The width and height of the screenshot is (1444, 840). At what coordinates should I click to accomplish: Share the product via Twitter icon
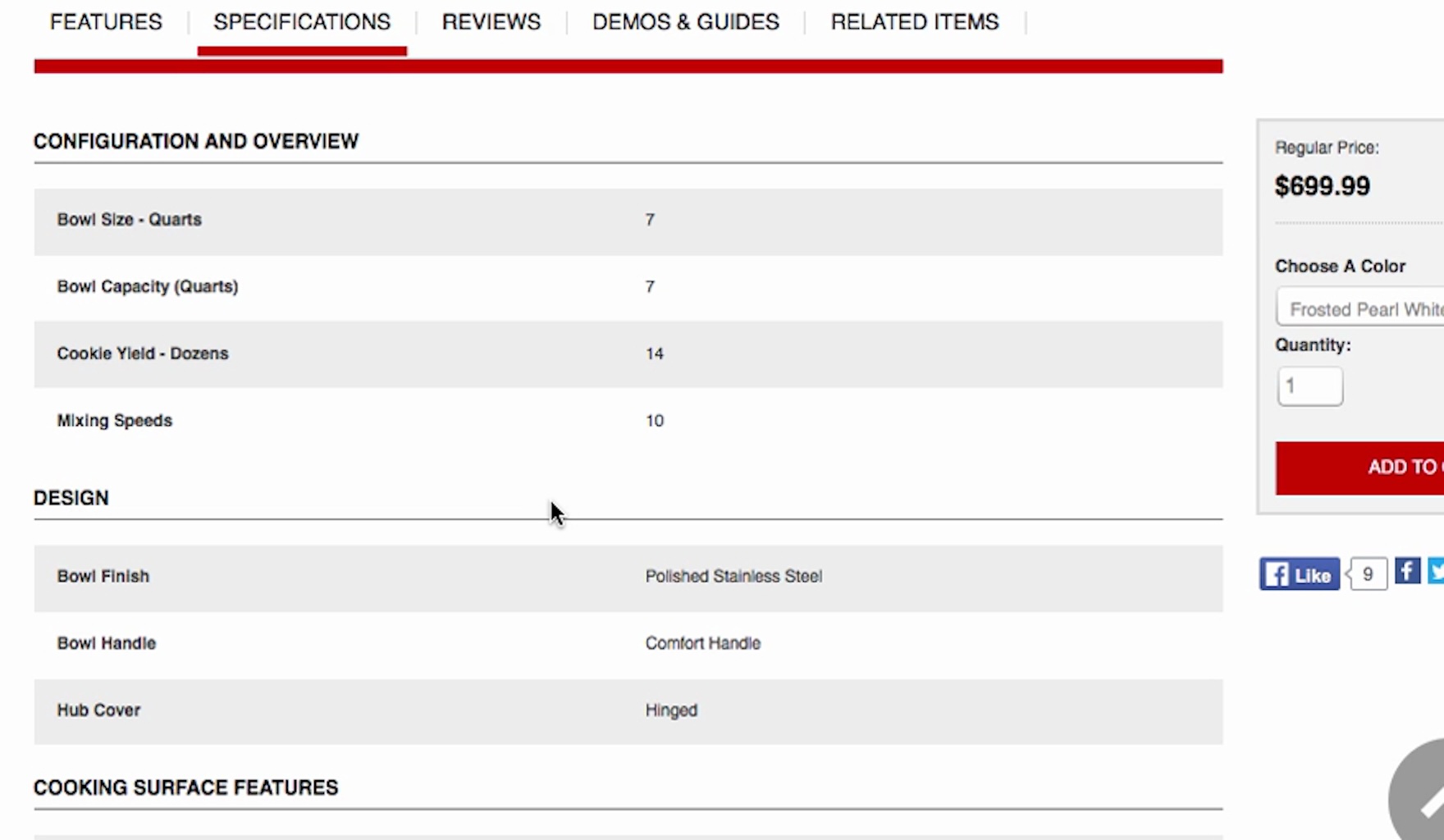[1437, 571]
